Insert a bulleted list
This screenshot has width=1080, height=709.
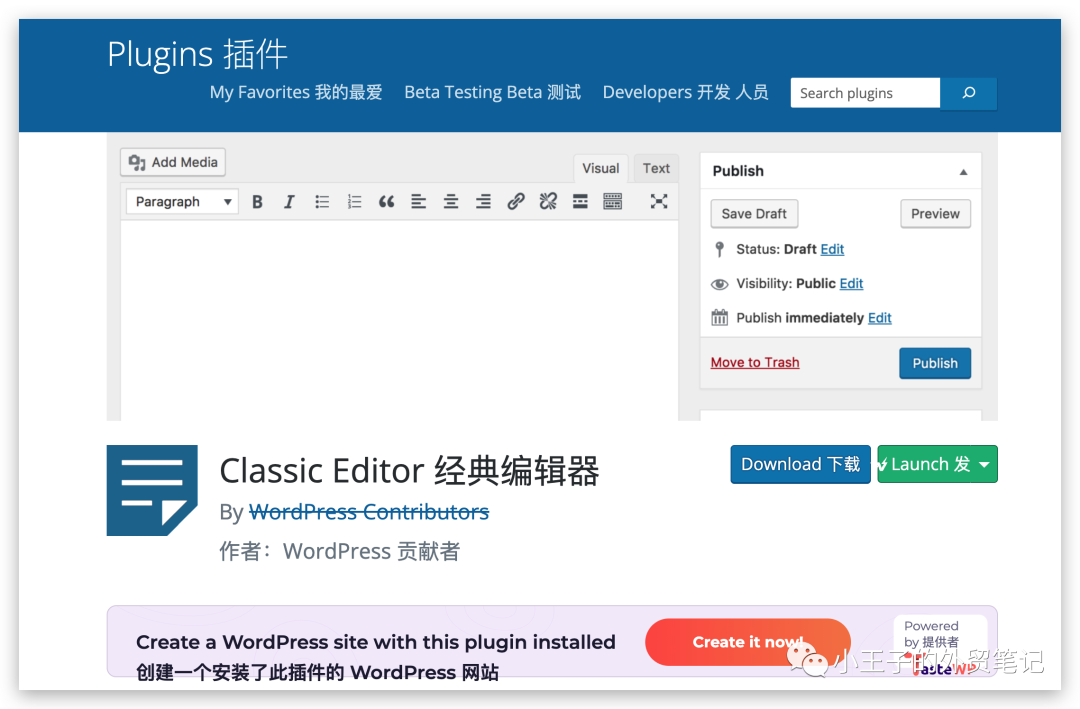pos(322,201)
